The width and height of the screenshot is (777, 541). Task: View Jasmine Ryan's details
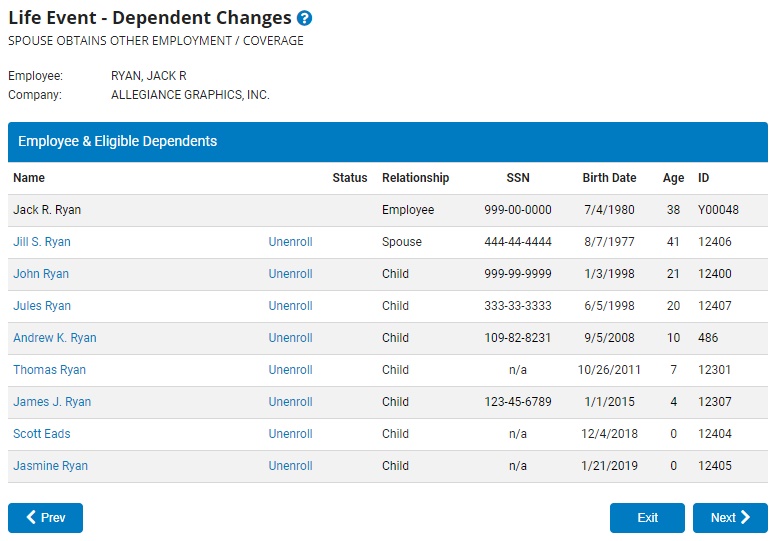pyautogui.click(x=50, y=466)
